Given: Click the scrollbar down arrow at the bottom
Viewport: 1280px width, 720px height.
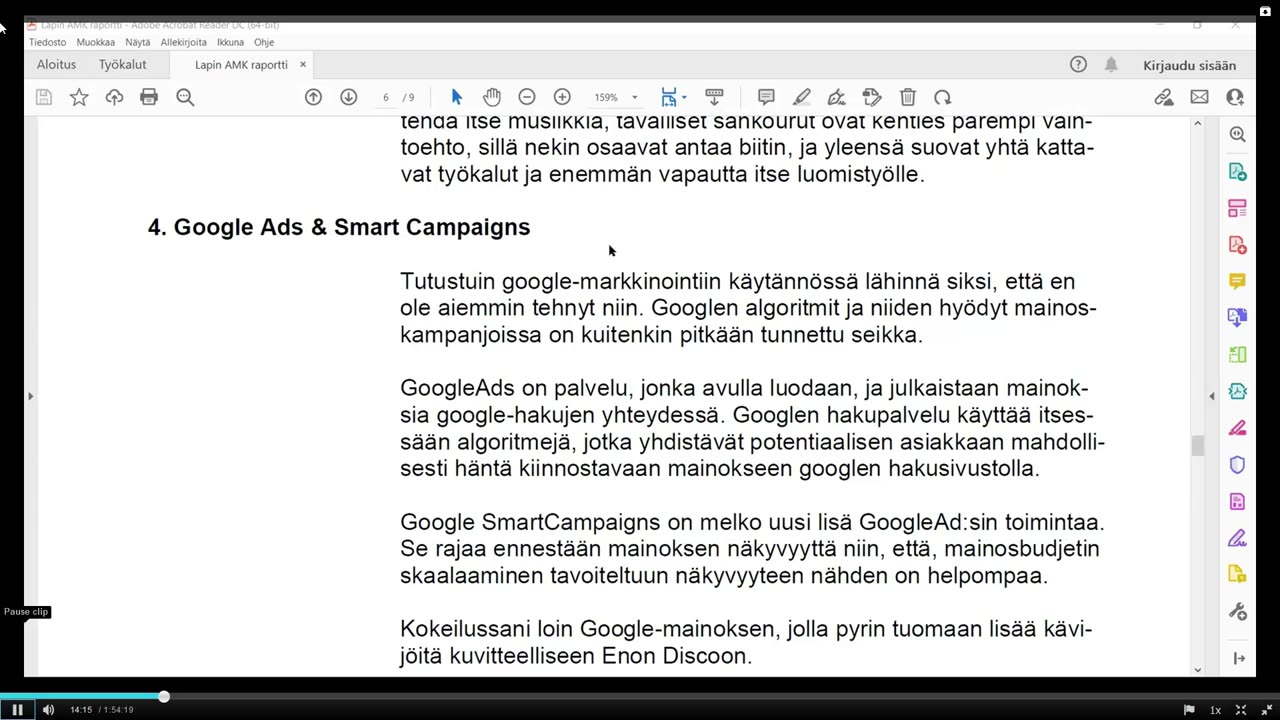Looking at the screenshot, I should [x=1198, y=669].
